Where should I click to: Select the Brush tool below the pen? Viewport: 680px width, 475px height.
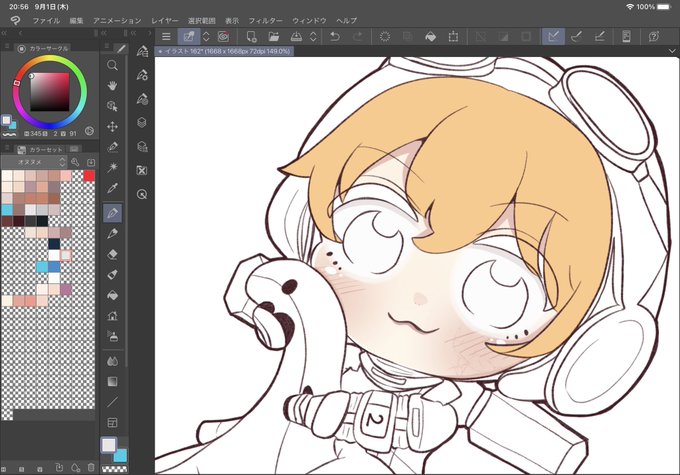[x=112, y=233]
